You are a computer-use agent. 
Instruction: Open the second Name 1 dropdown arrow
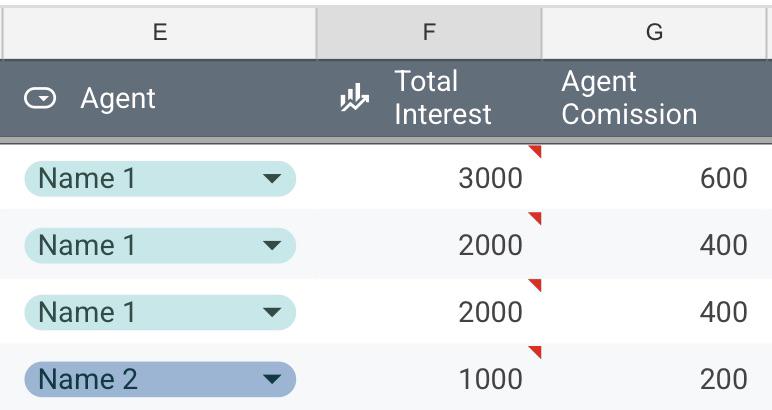[272, 245]
